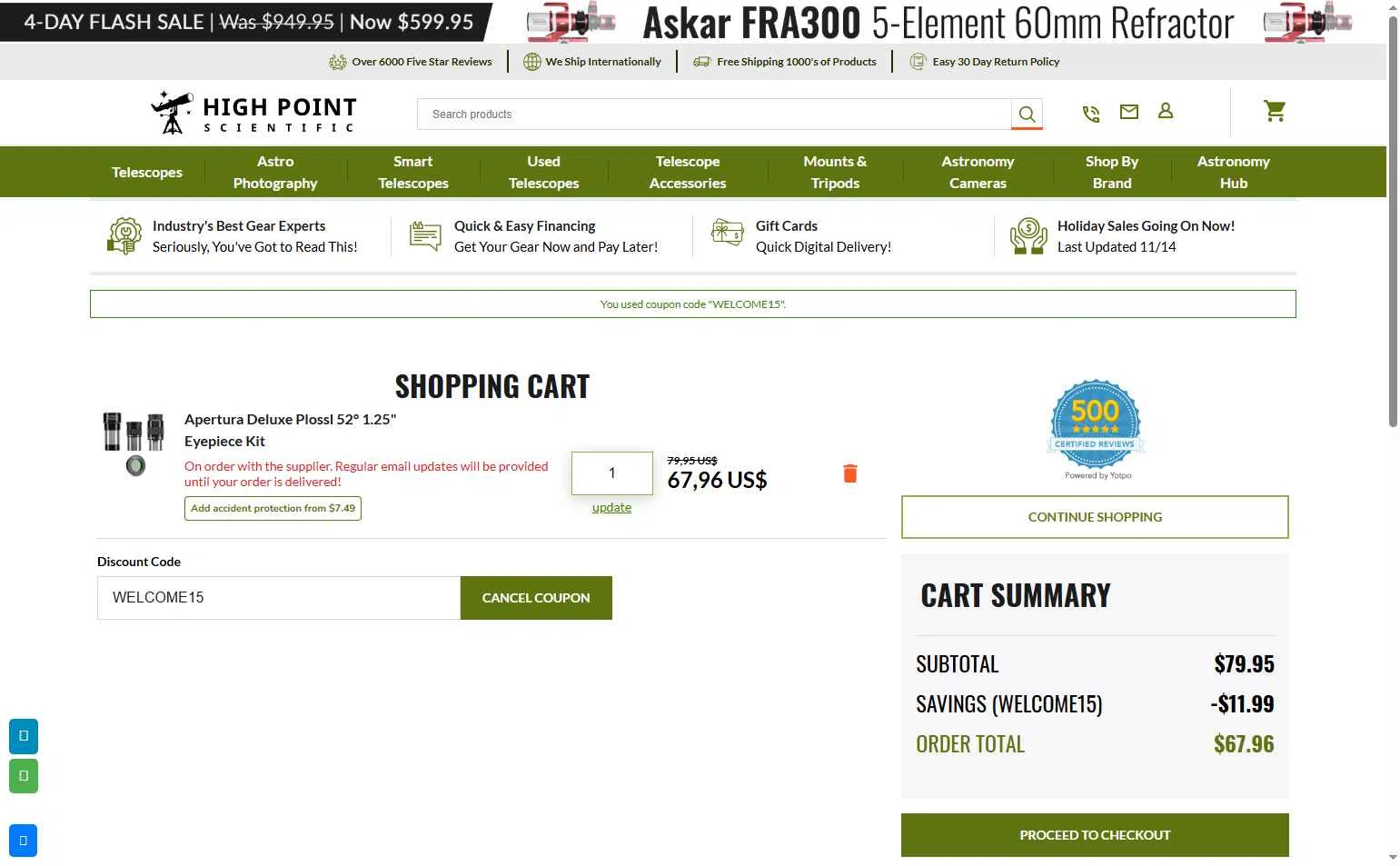Open the Mounts & Tripods menu
The height and width of the screenshot is (866, 1400).
pos(835,172)
